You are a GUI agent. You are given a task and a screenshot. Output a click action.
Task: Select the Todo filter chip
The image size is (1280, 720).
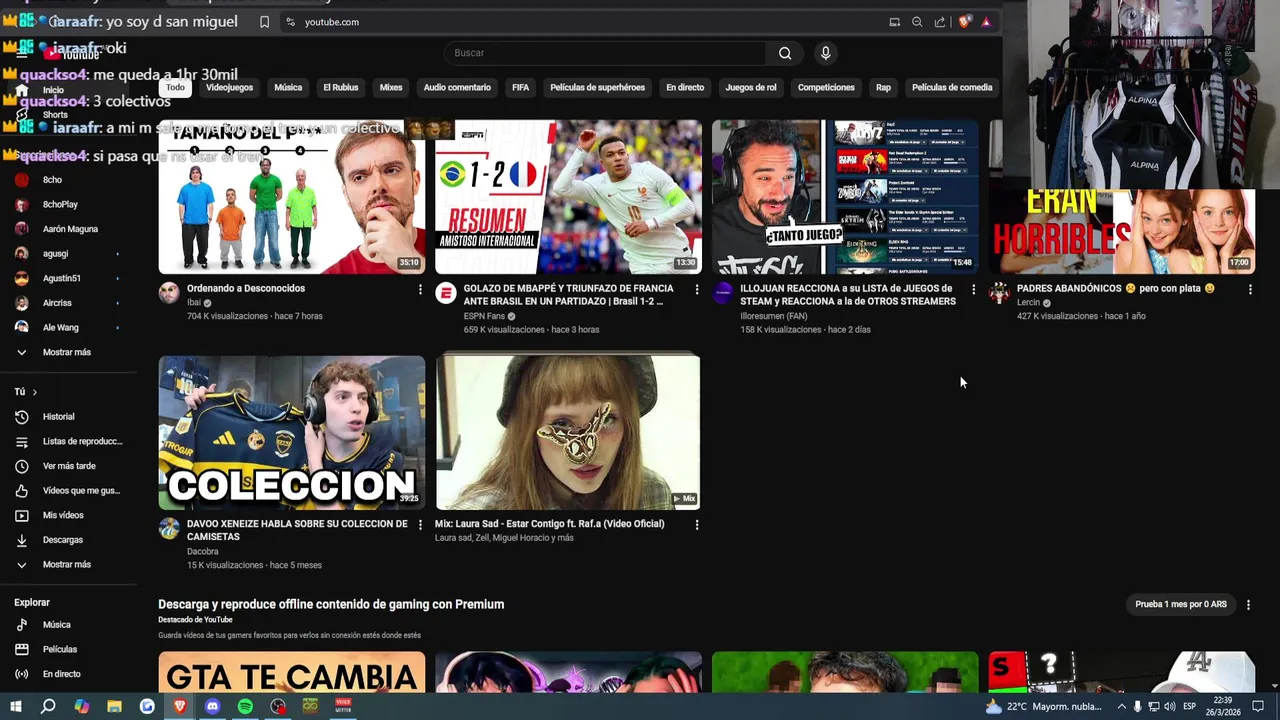[x=176, y=87]
